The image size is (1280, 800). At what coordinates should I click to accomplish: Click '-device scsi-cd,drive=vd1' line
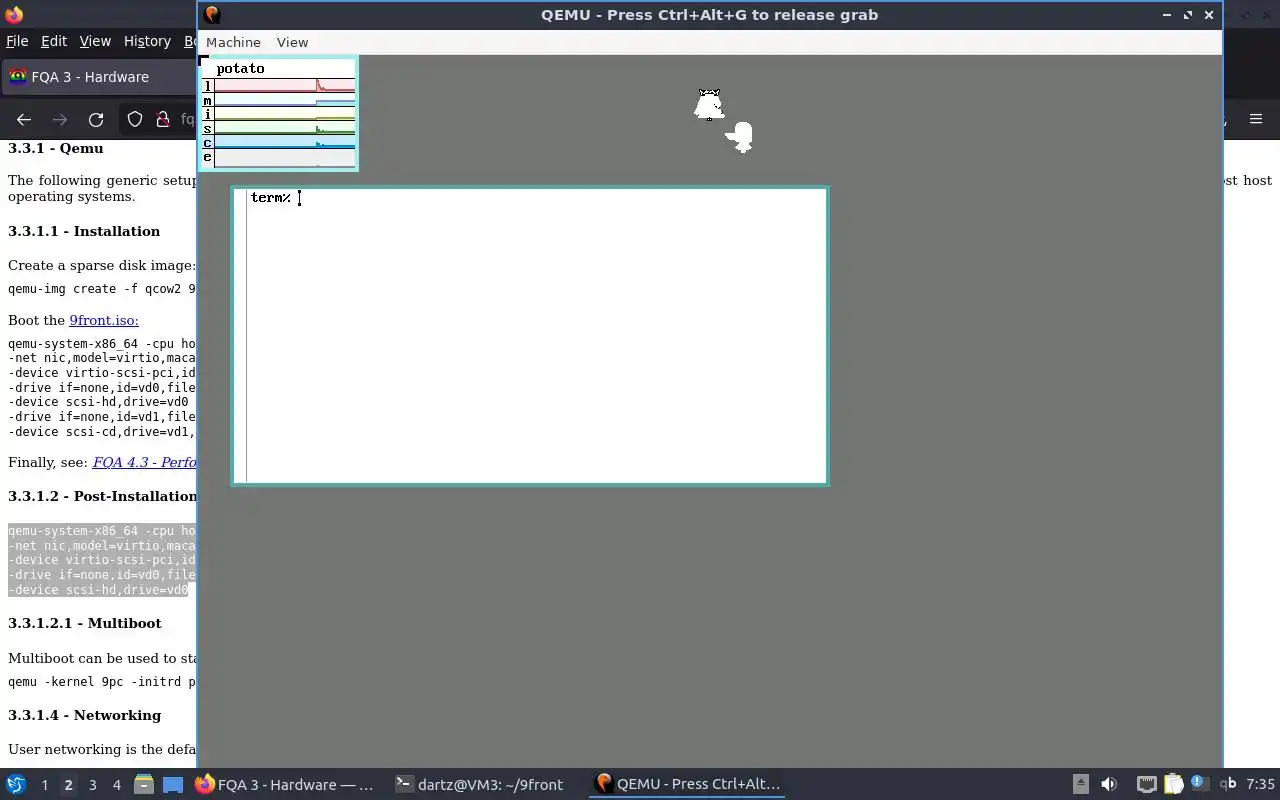pos(102,432)
